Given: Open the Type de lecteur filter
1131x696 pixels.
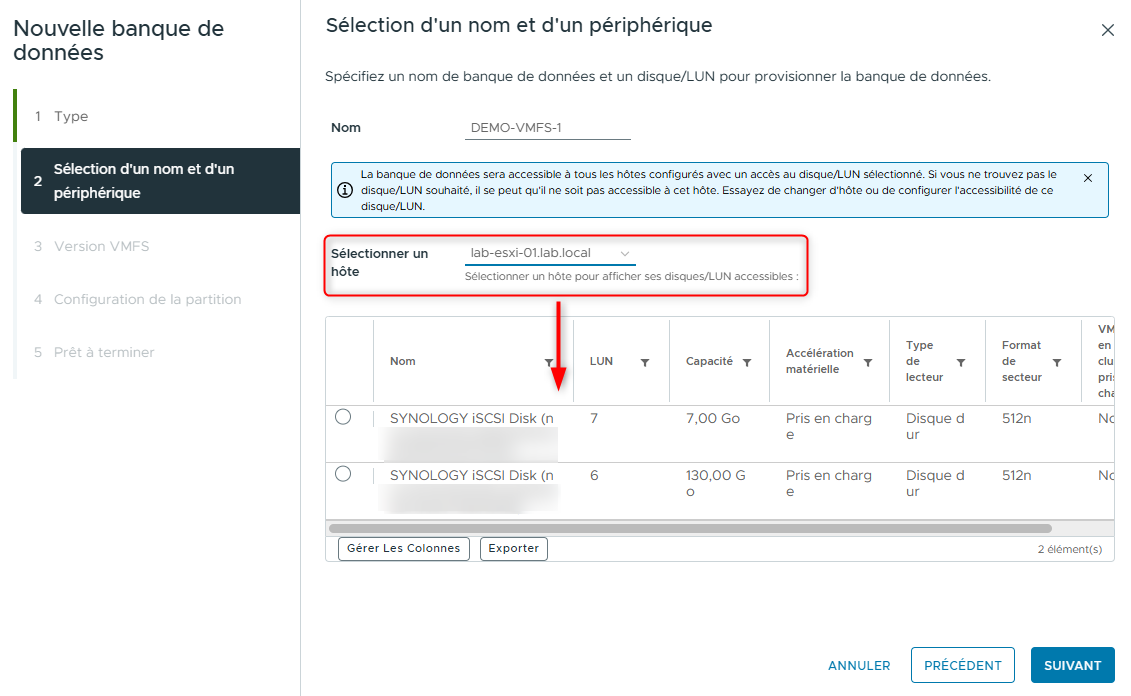Looking at the screenshot, I should (x=960, y=361).
